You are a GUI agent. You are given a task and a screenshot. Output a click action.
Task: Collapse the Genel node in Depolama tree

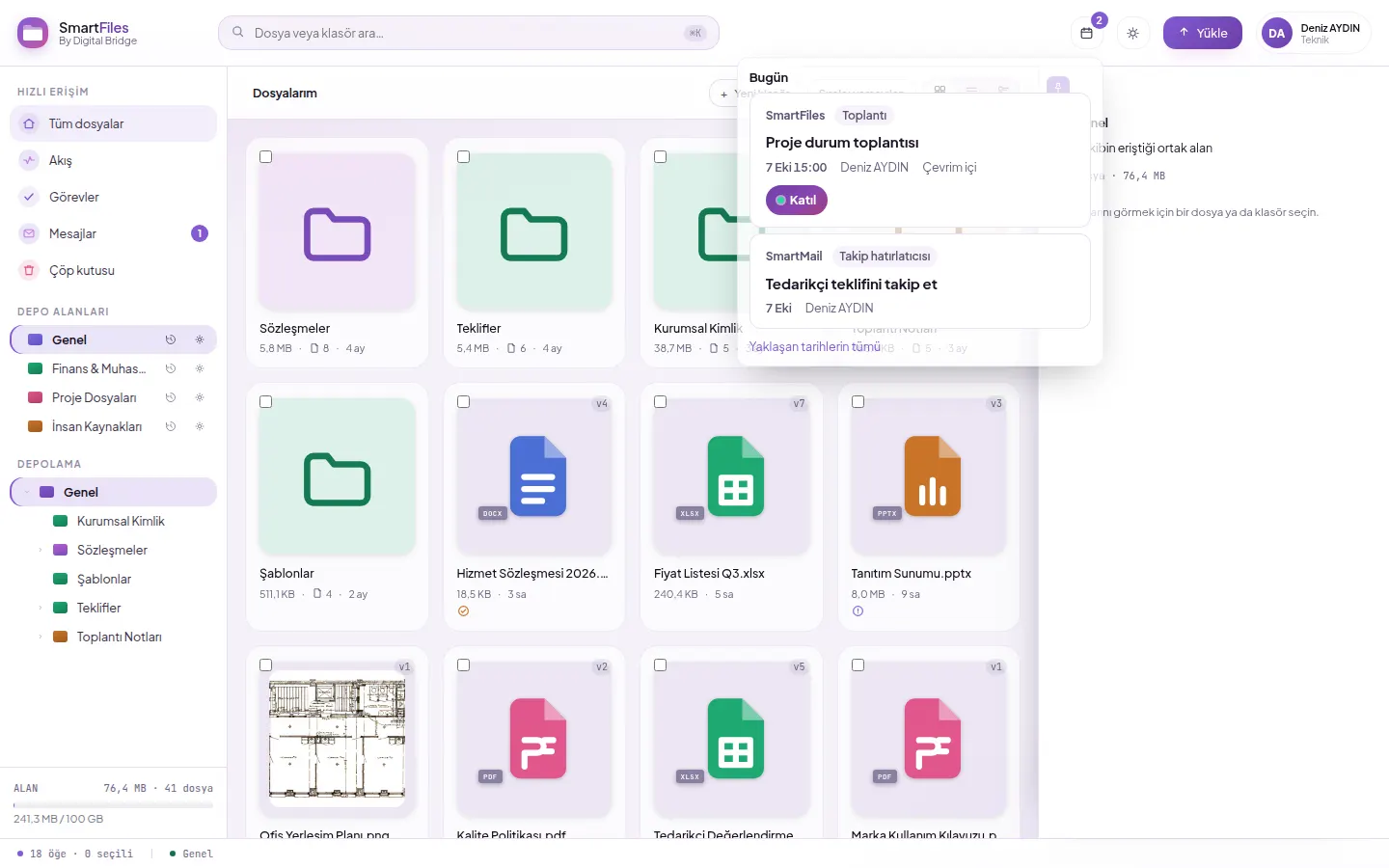(x=27, y=492)
